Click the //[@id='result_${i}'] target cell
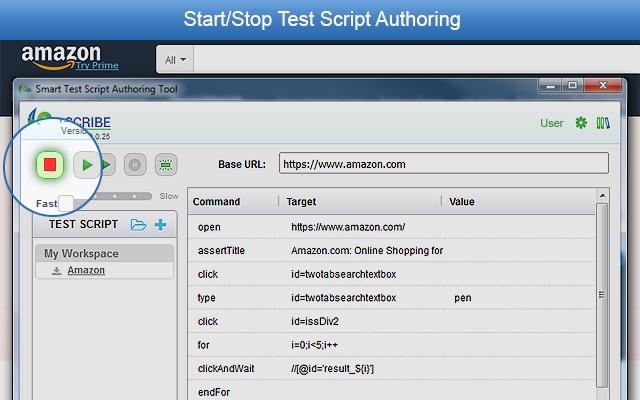Image resolution: width=640 pixels, height=400 pixels. 332,369
